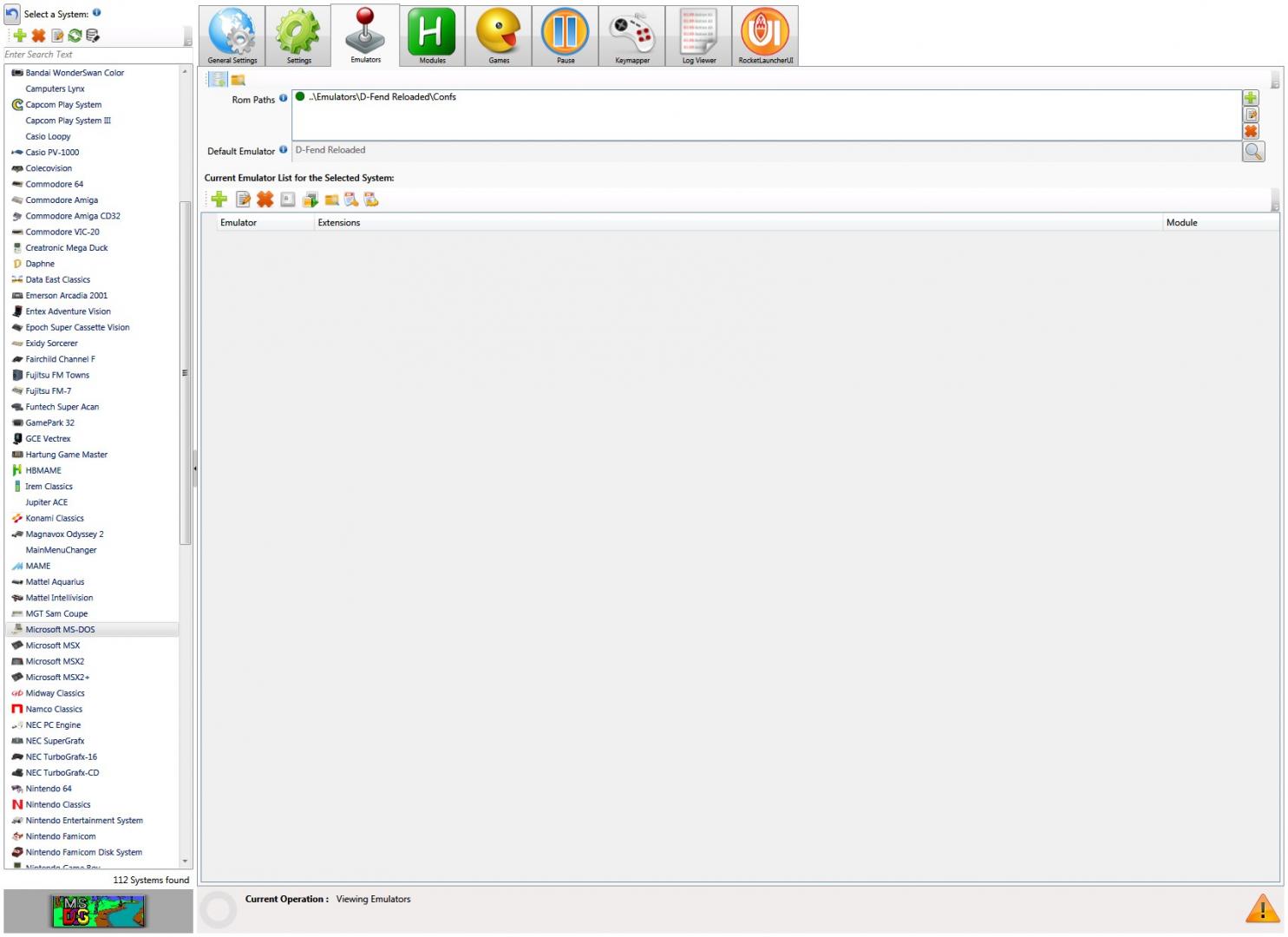1288x937 pixels.
Task: Open the Pause tab
Action: 566,36
